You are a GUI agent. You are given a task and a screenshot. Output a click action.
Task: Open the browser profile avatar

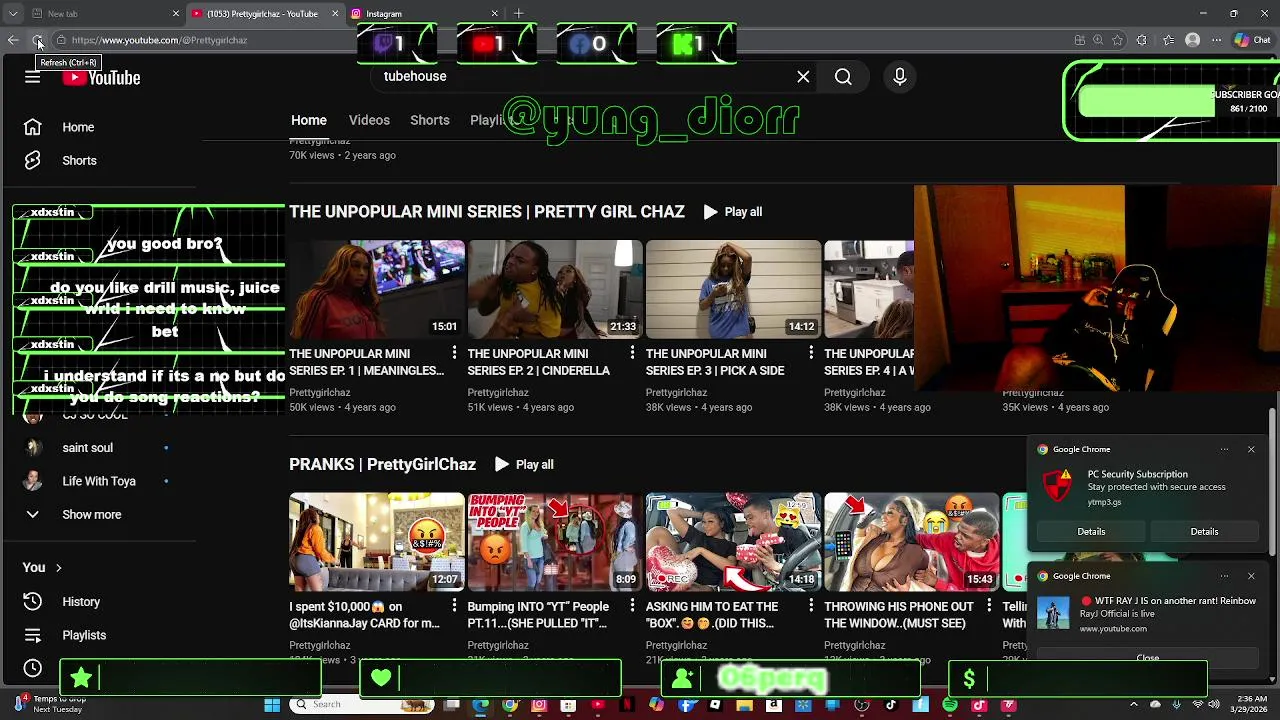(x=1192, y=40)
